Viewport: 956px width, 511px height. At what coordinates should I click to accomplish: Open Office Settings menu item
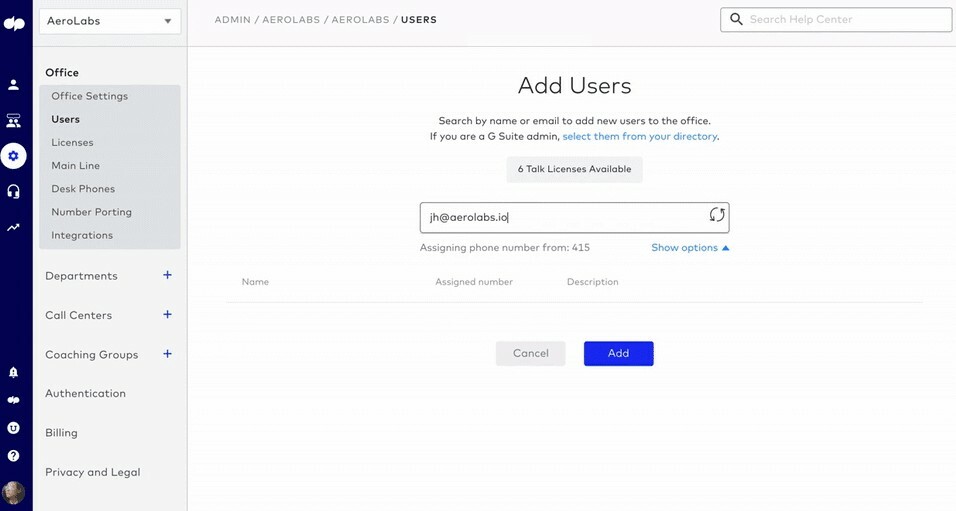coord(90,96)
